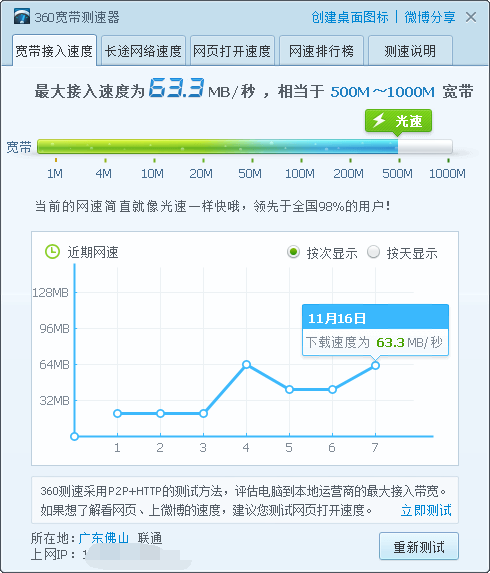Screen dimensions: 490x573
Task: Click the 1000M scale label
Action: (x=447, y=173)
